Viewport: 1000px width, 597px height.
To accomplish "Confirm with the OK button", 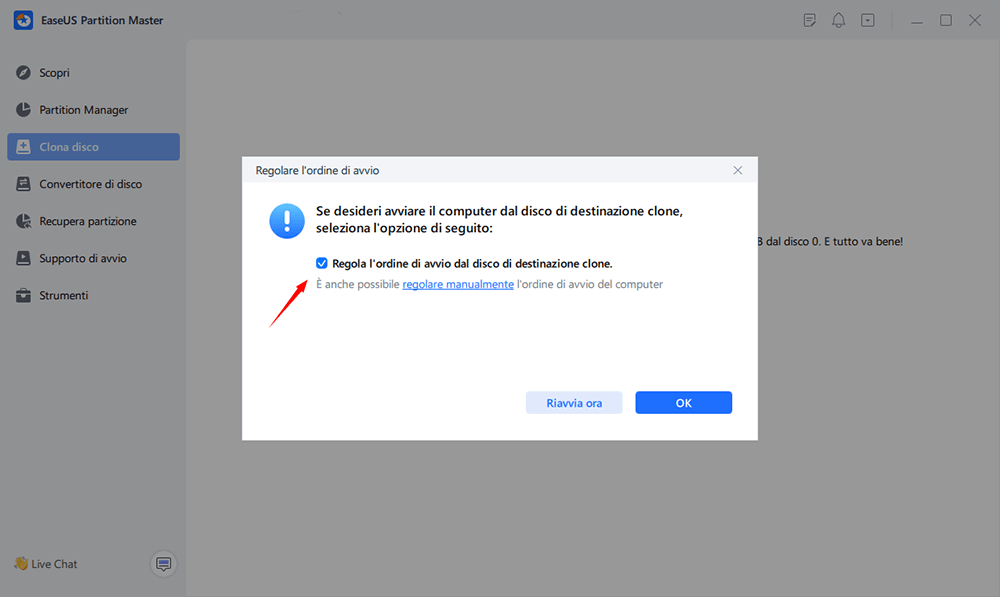I will click(x=684, y=402).
